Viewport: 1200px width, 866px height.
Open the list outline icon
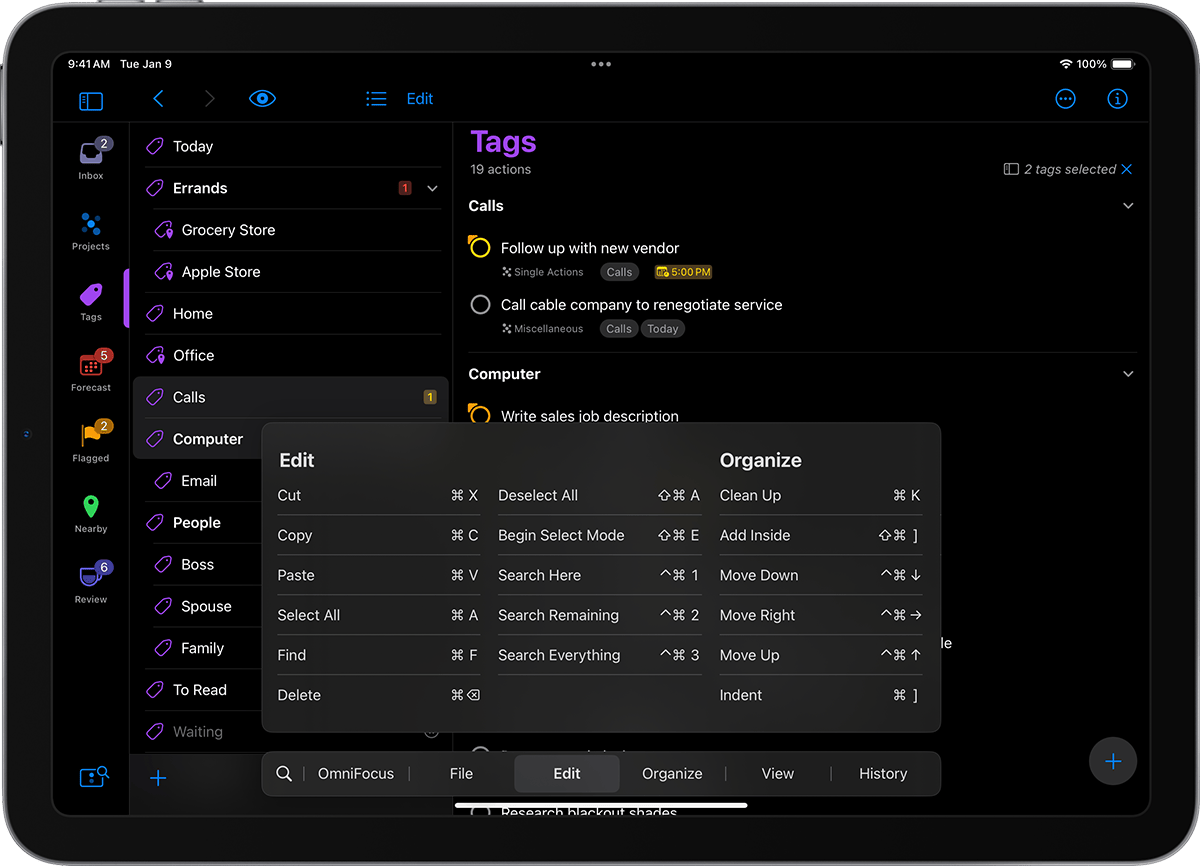(x=376, y=98)
